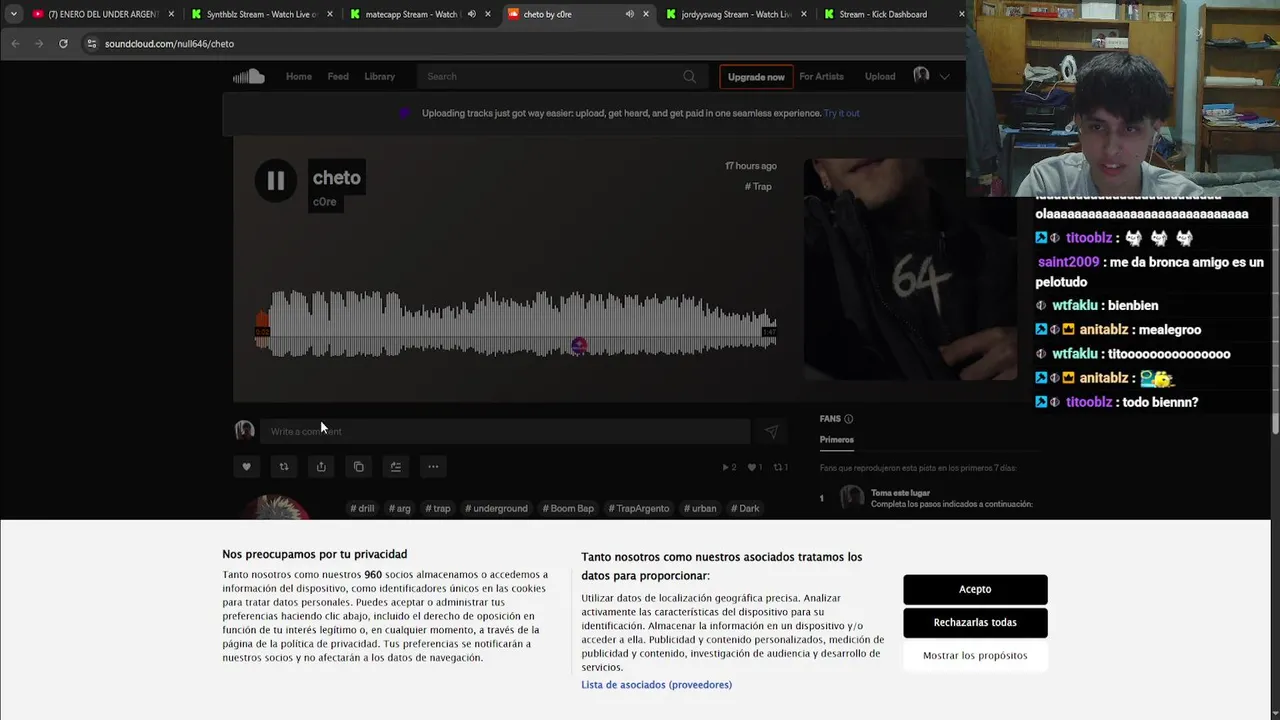Viewport: 1280px width, 720px height.
Task: Click the likes count icon
Action: coord(752,467)
